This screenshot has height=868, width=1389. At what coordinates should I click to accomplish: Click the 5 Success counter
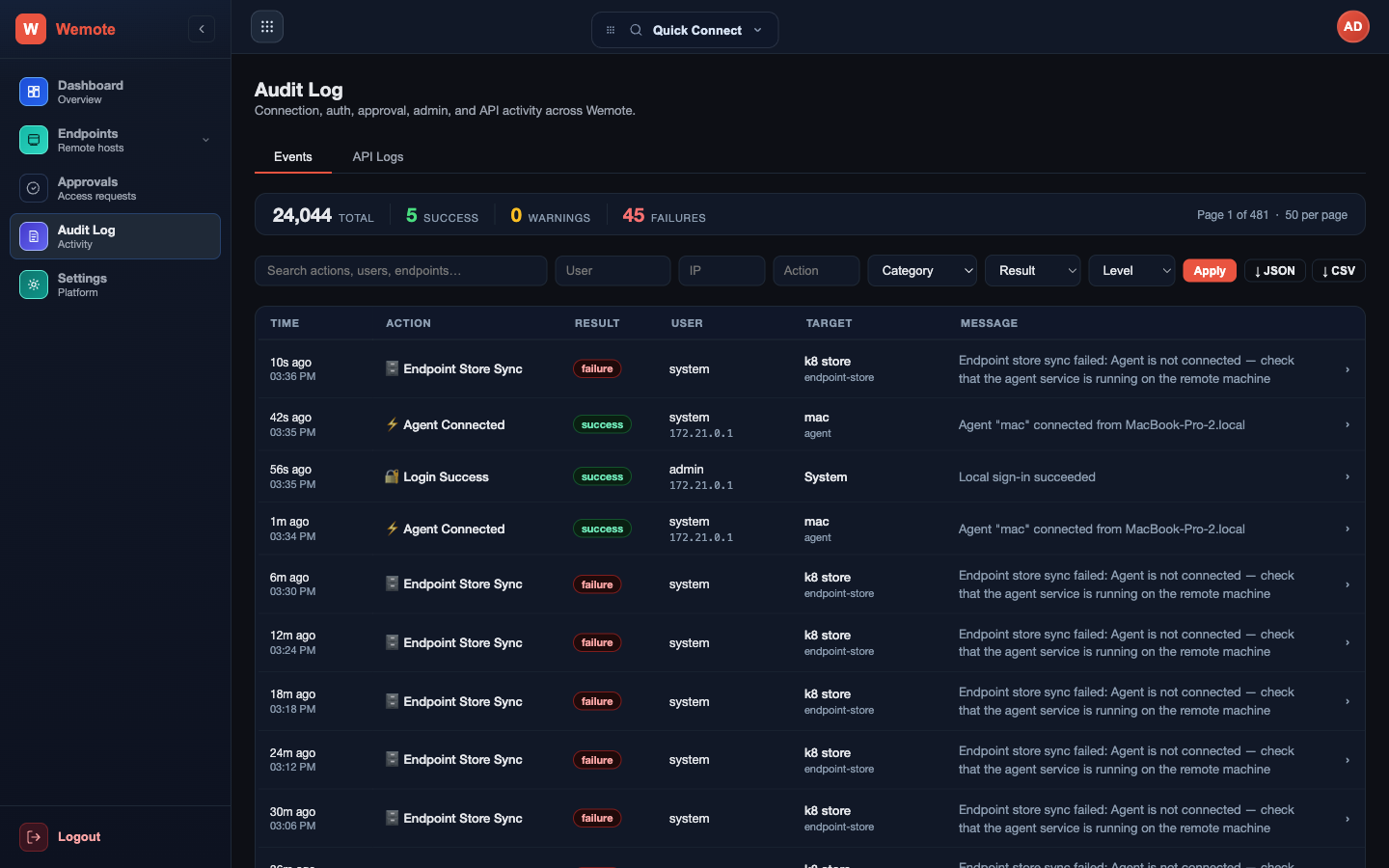click(442, 215)
